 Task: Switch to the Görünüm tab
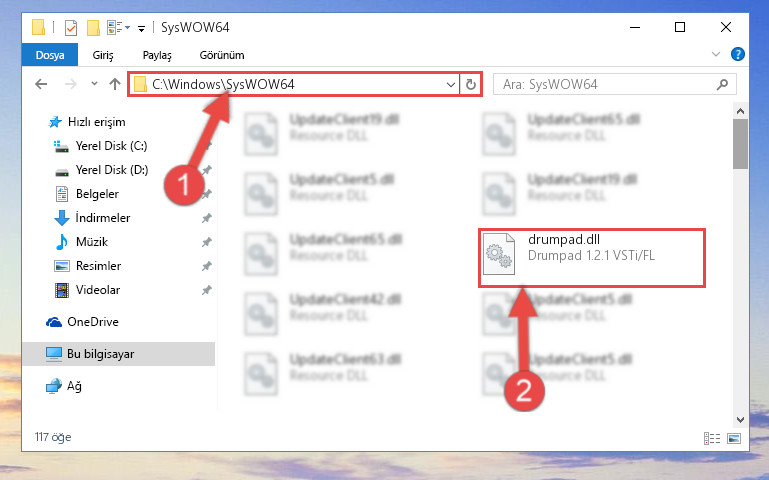point(222,55)
